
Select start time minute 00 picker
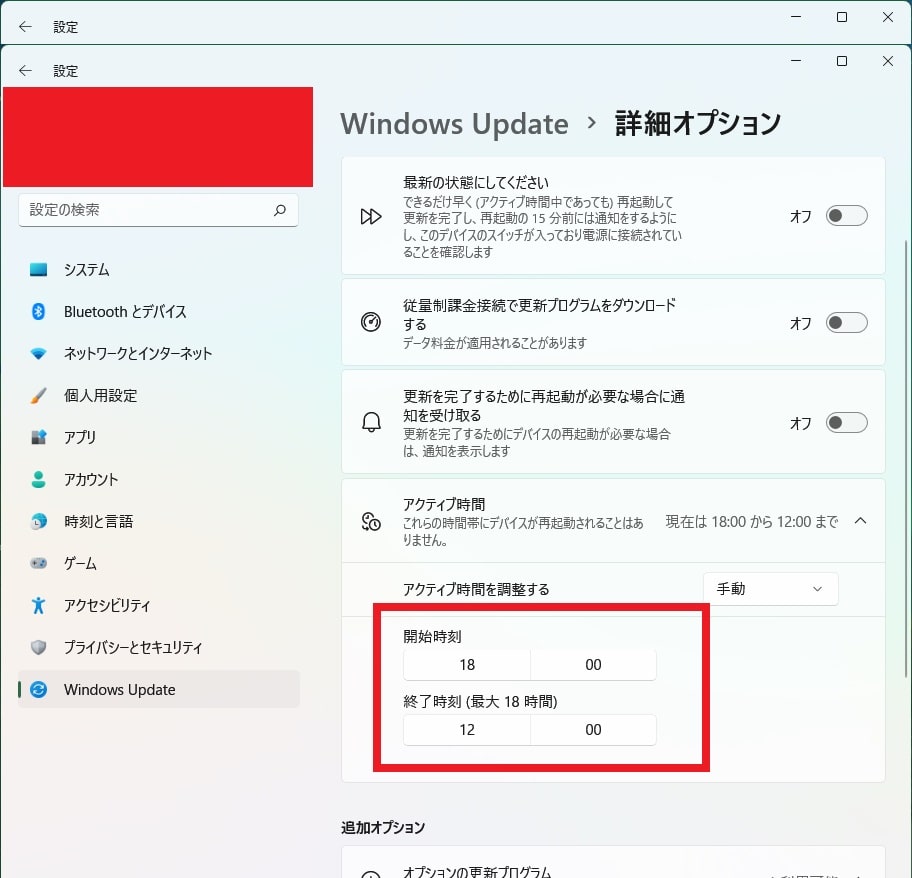click(593, 665)
